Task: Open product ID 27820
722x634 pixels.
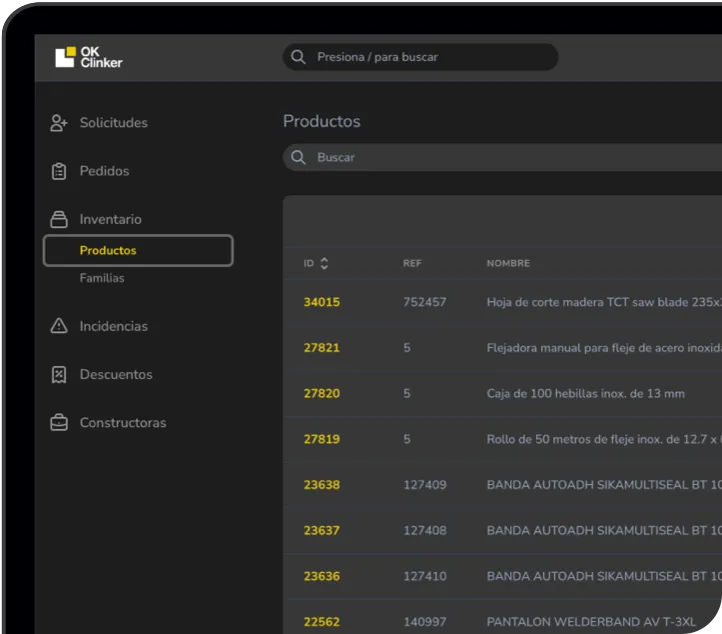Action: pyautogui.click(x=322, y=394)
